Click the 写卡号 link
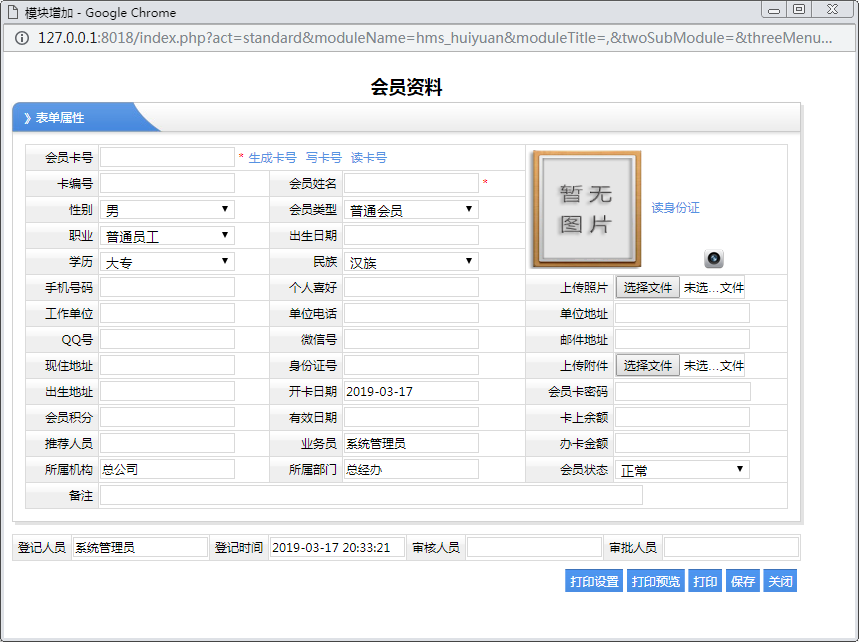 click(324, 158)
